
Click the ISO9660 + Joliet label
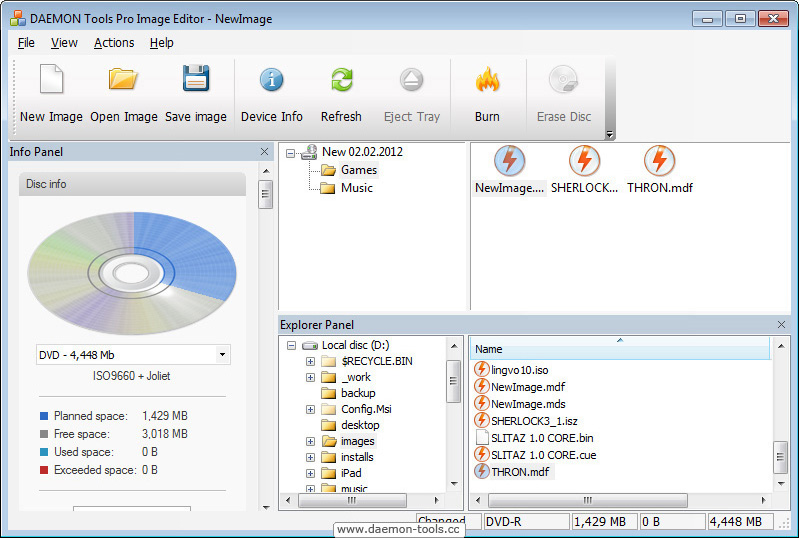(x=132, y=376)
